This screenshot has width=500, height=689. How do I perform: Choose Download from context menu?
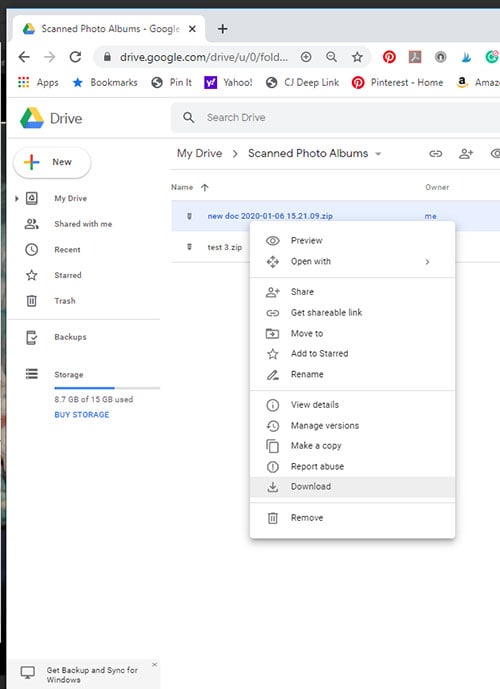[x=352, y=487]
